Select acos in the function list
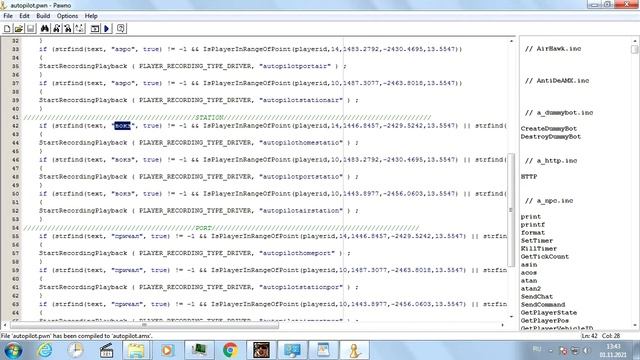Viewport: 640px width, 360px height. 529,273
